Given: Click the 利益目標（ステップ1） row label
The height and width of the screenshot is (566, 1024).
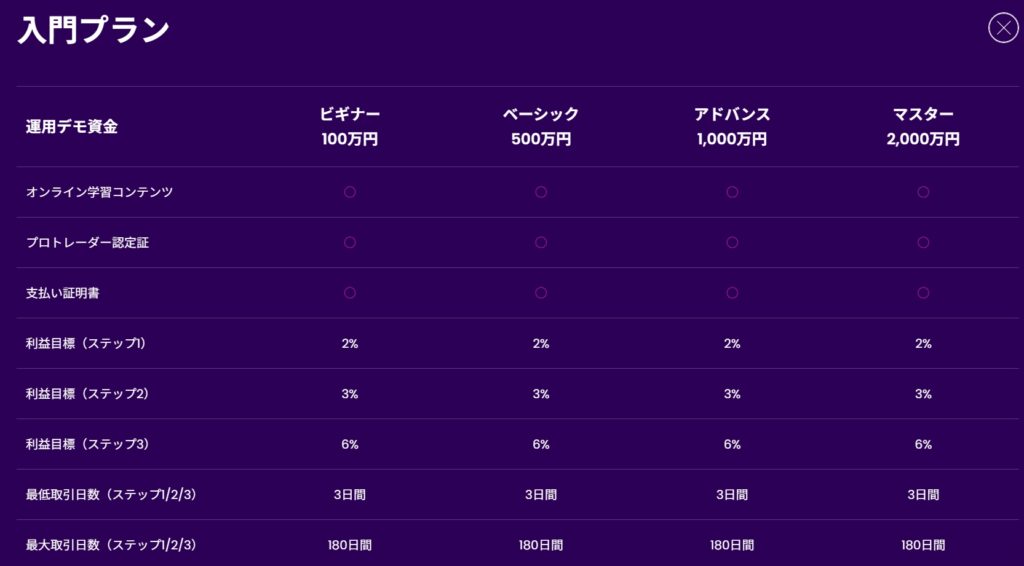Looking at the screenshot, I should pos(87,343).
